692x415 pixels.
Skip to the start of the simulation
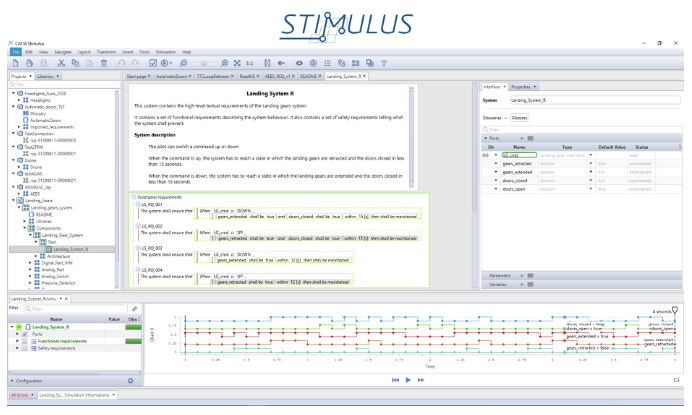point(395,380)
